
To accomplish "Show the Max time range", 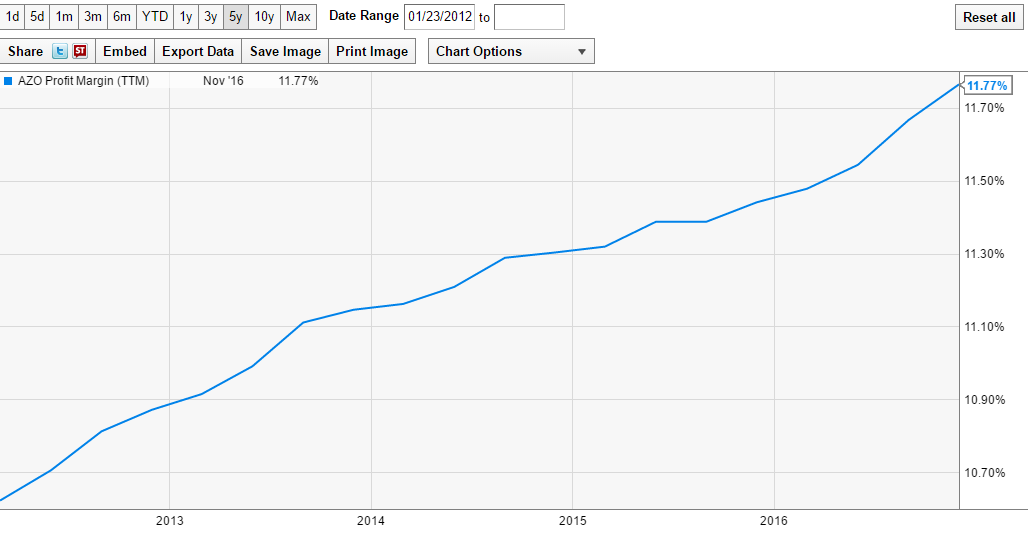I will [298, 17].
